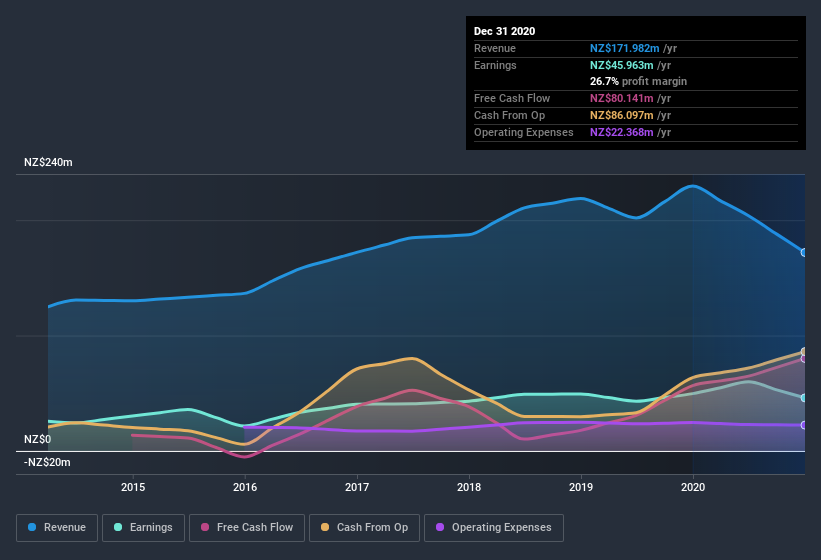Click the NZ$240m y-axis label
The image size is (821, 560).
(49, 162)
